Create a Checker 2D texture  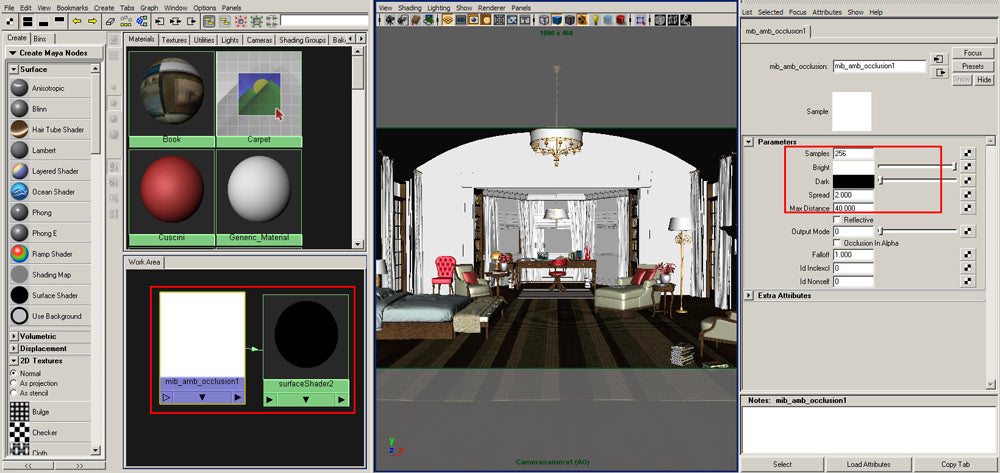pyautogui.click(x=50, y=432)
